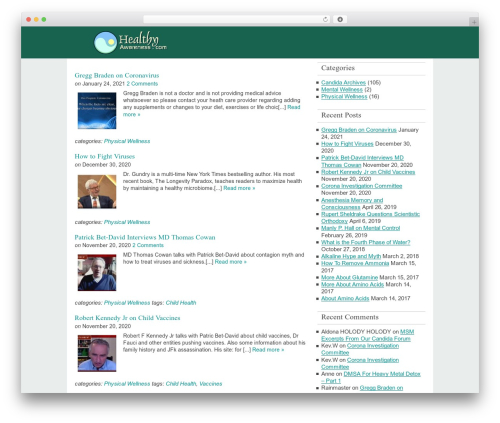Open Patrick Bet-David Interviews MD Thomas Cowan title
The height and width of the screenshot is (423, 500).
click(145, 237)
